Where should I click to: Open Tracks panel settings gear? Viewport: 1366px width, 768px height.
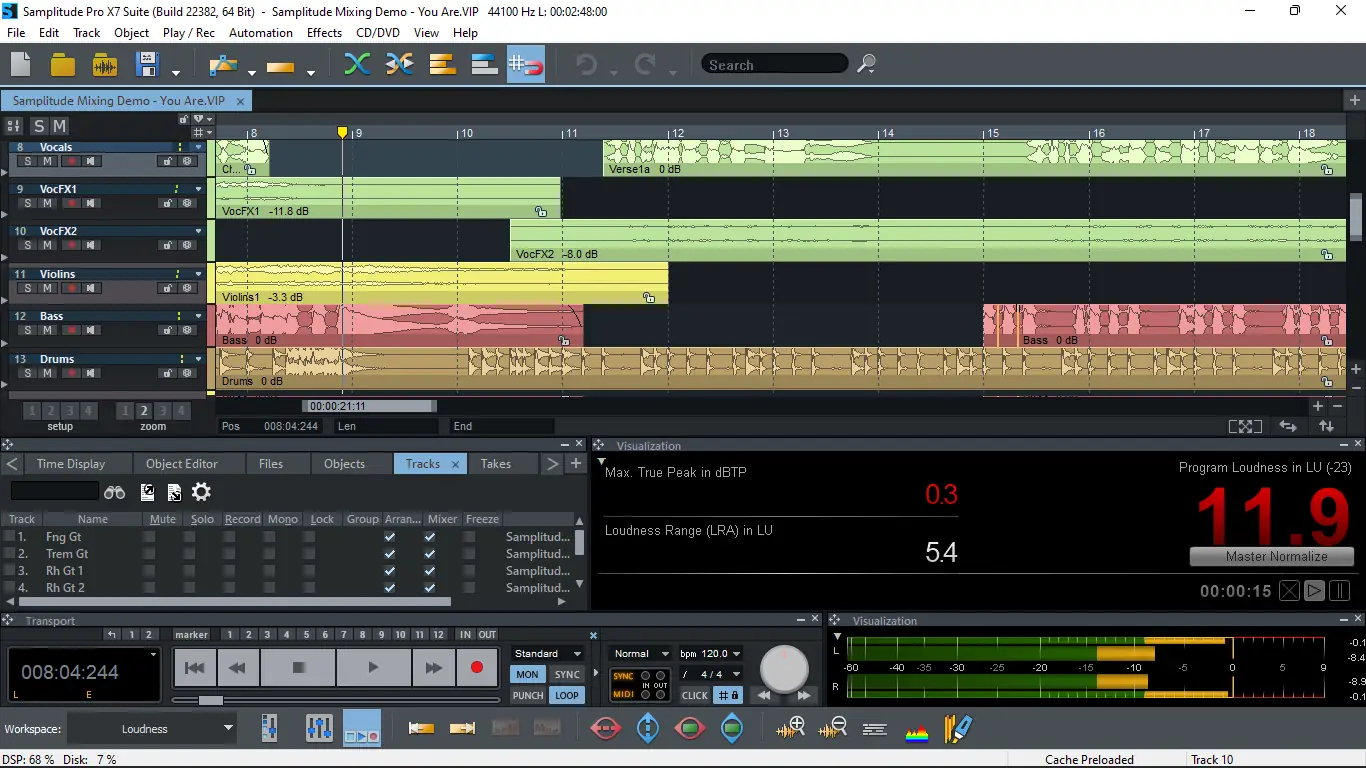click(x=201, y=492)
